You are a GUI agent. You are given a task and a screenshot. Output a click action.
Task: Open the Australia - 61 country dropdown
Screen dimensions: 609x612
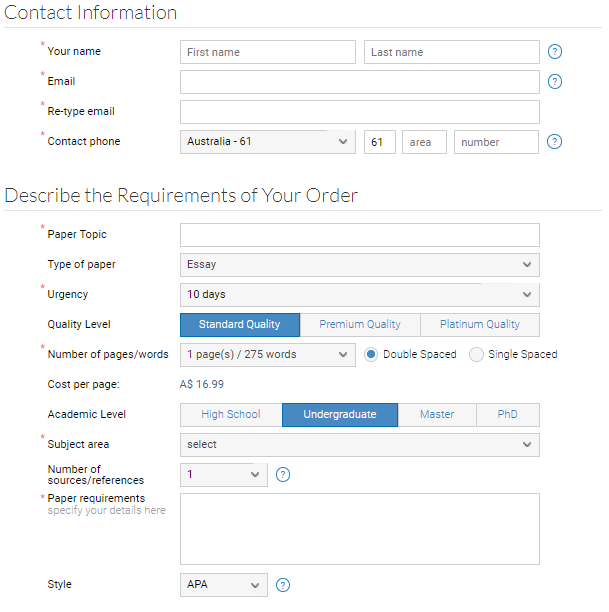(268, 142)
